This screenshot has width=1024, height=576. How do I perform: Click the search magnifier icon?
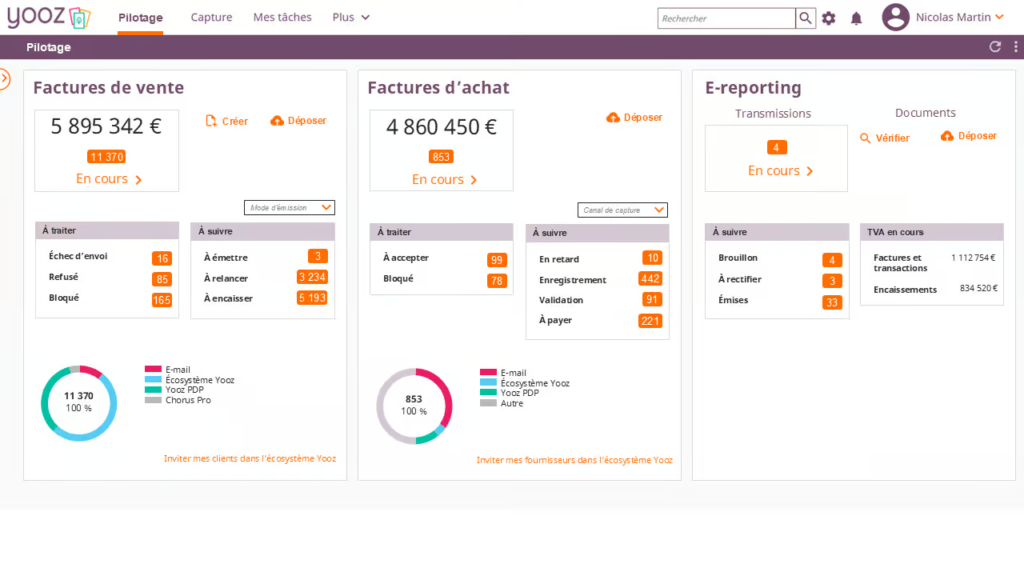(x=805, y=18)
